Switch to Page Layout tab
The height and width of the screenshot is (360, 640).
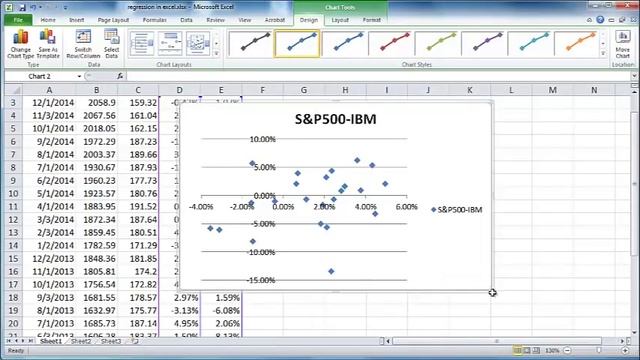(113, 20)
